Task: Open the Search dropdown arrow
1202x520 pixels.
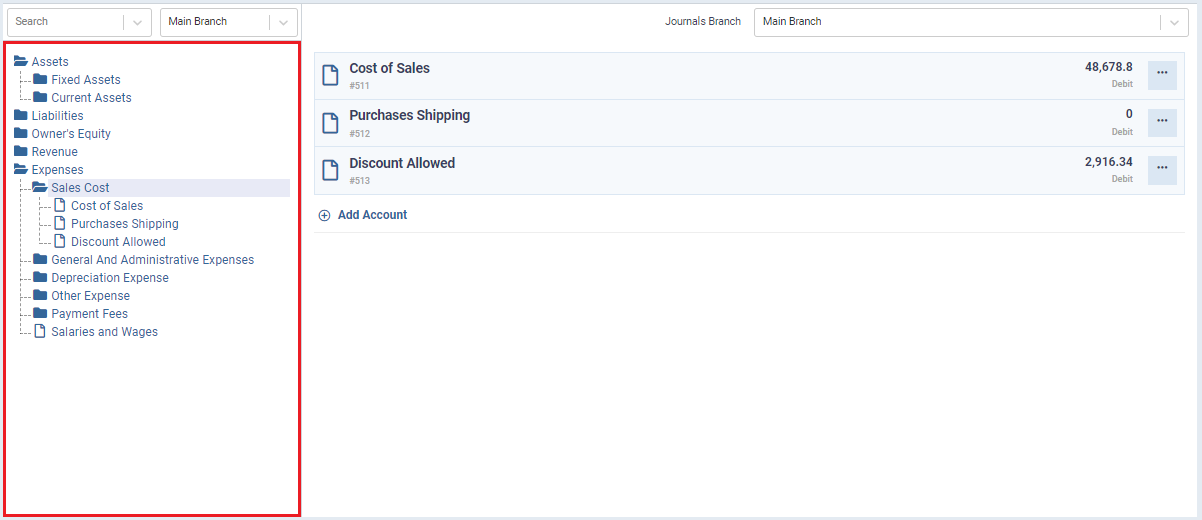Action: tap(138, 22)
